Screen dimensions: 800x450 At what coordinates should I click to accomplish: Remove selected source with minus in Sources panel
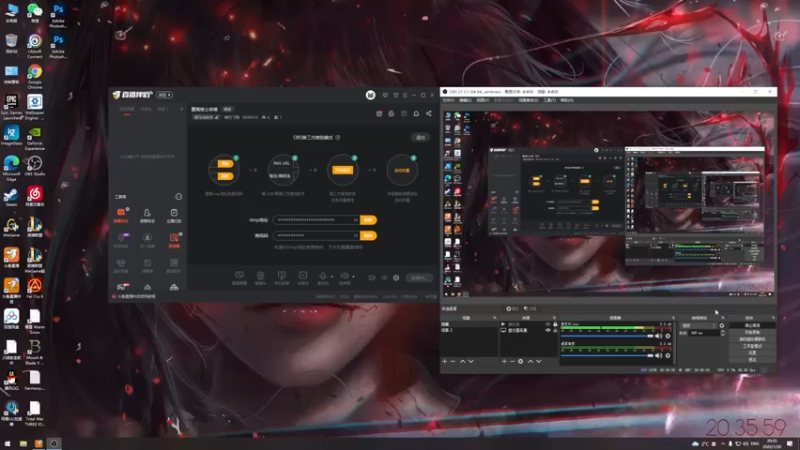(512, 361)
